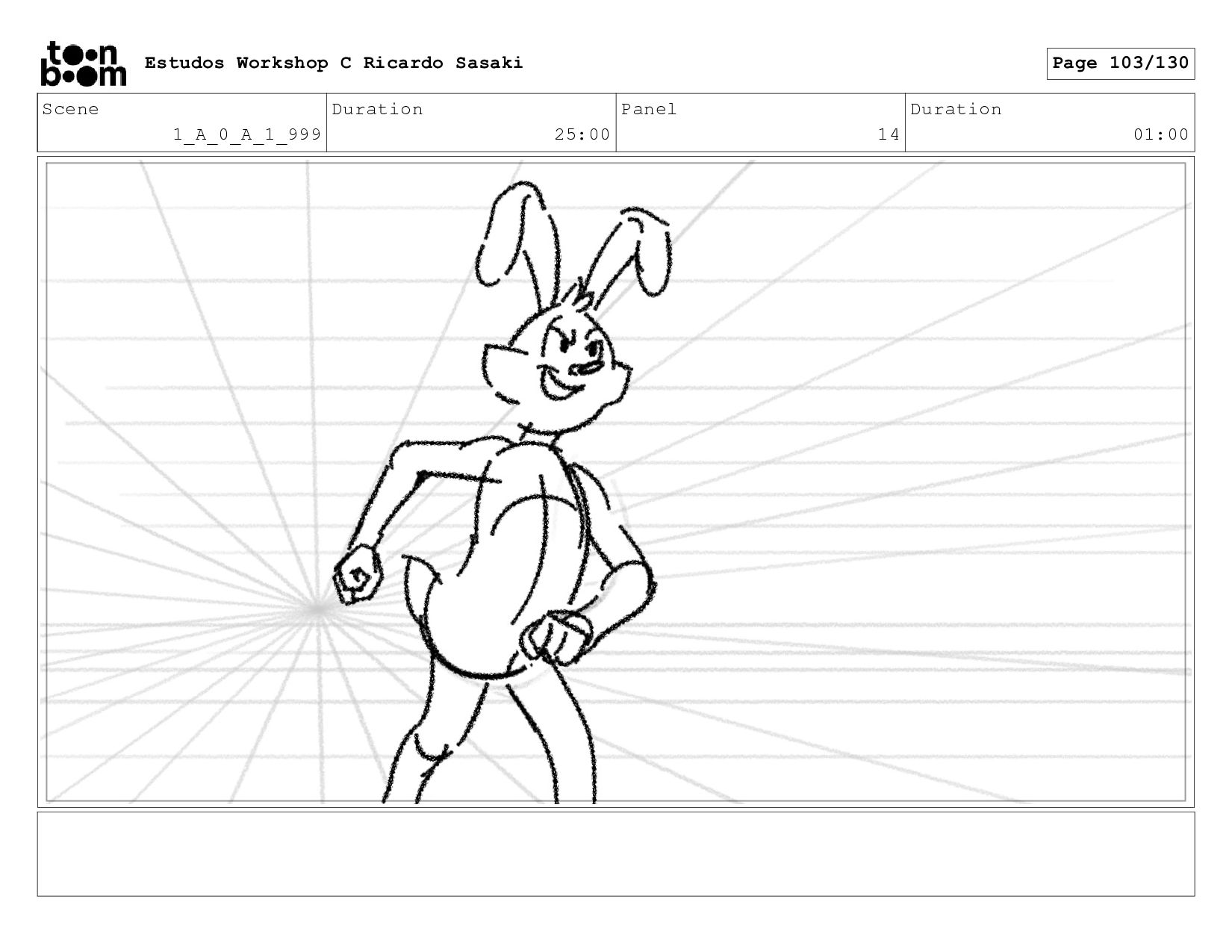Click the Toon Boom logo
The width and height of the screenshot is (1232, 952).
tap(83, 63)
